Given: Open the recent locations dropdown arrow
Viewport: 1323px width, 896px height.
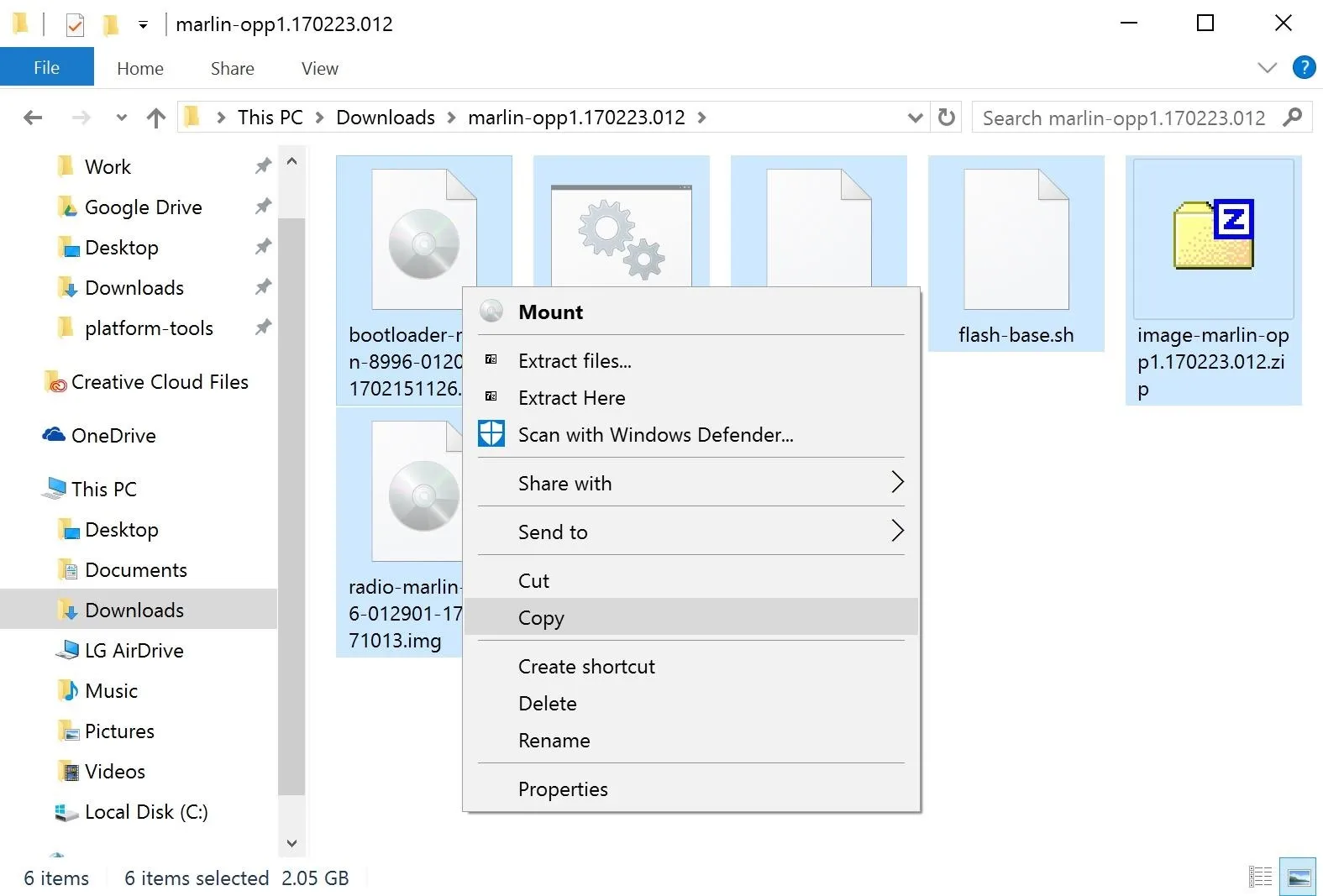Looking at the screenshot, I should click(x=121, y=118).
